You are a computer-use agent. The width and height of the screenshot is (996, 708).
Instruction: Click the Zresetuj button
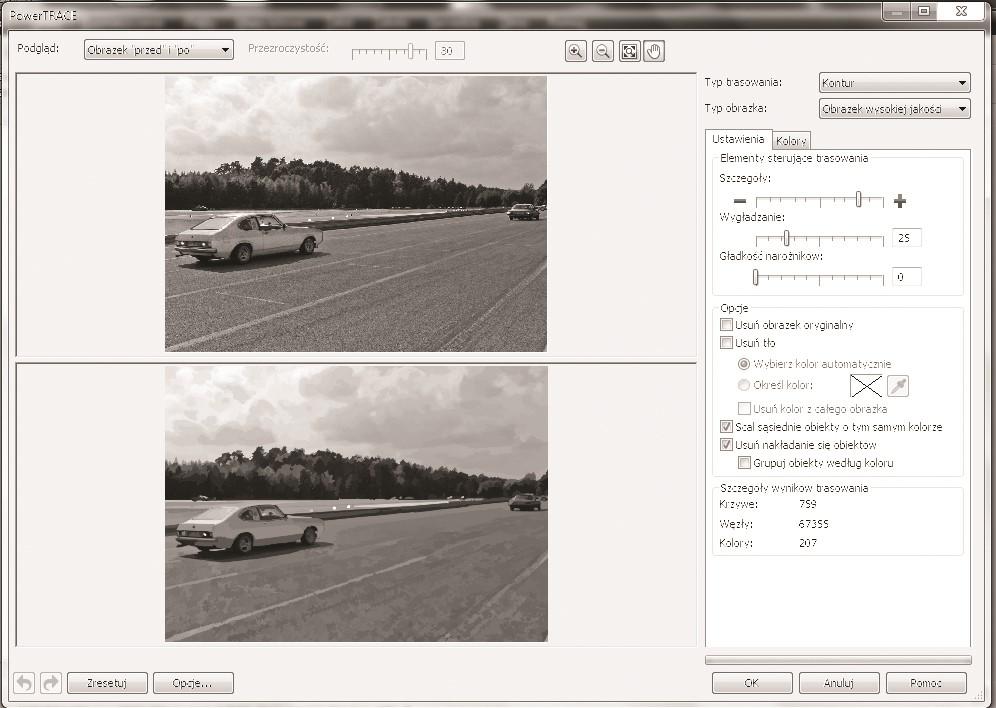(107, 683)
